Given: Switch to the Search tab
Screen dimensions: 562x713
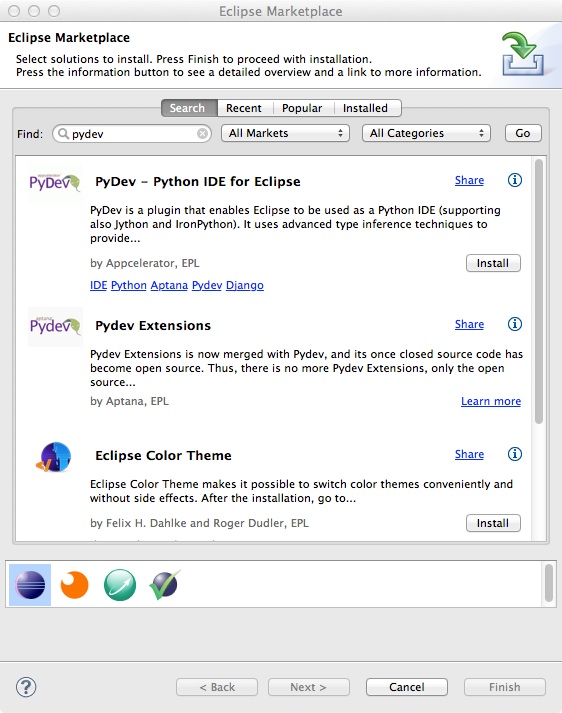Looking at the screenshot, I should (x=189, y=108).
